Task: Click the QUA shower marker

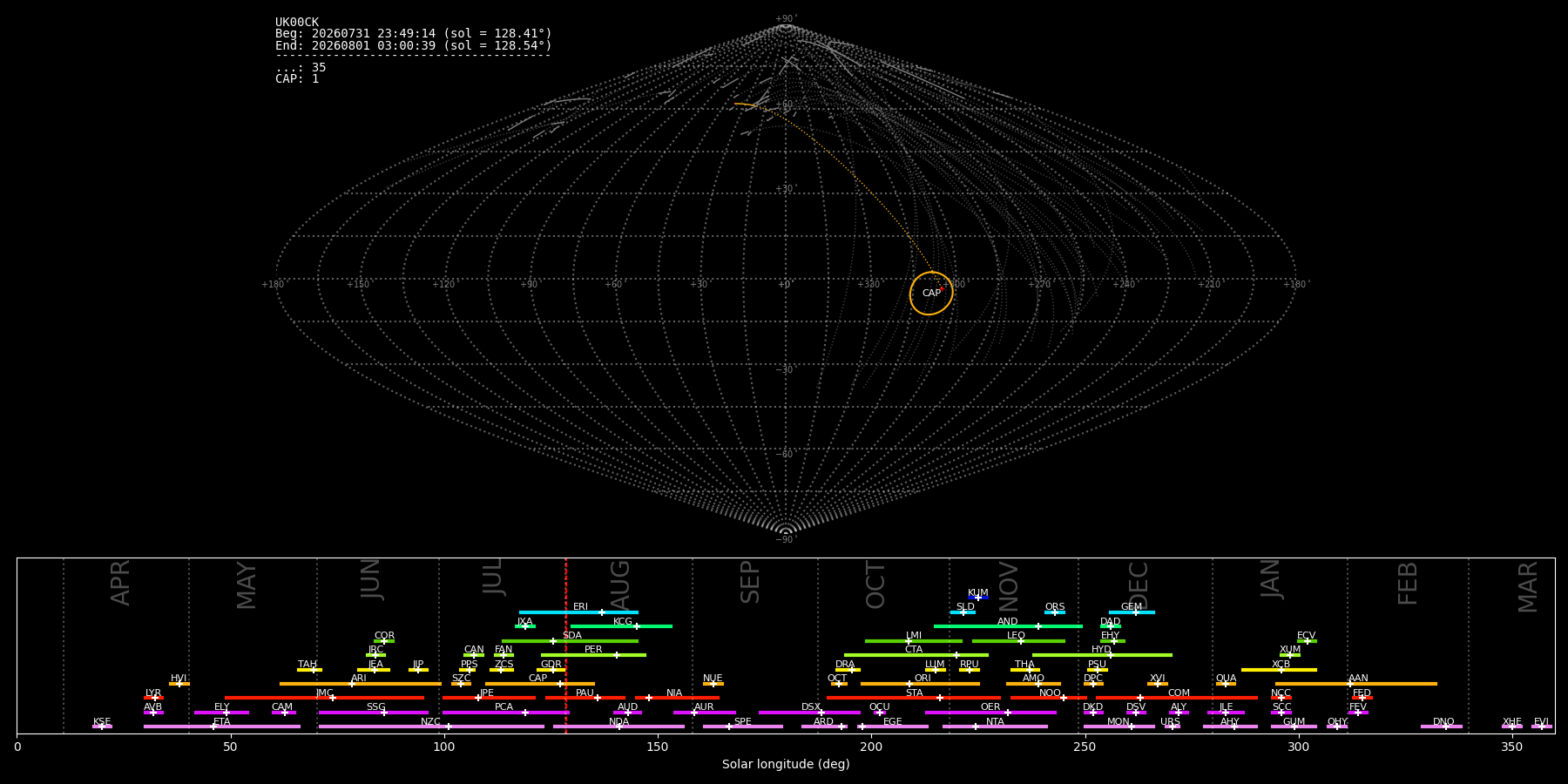Action: point(1226,684)
